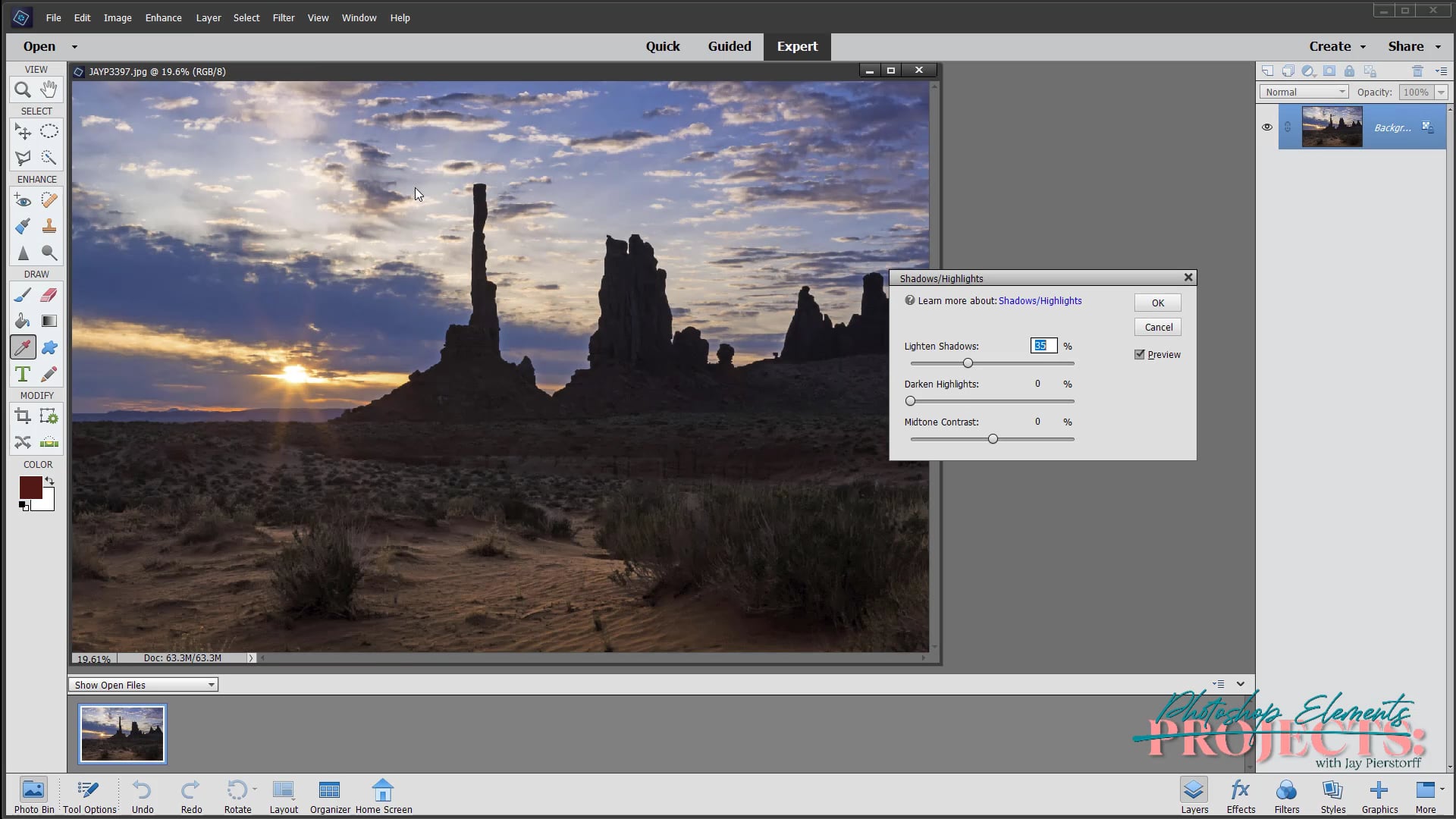The width and height of the screenshot is (1456, 819).
Task: Open the Shadows/Highlights help link
Action: [x=1040, y=300]
